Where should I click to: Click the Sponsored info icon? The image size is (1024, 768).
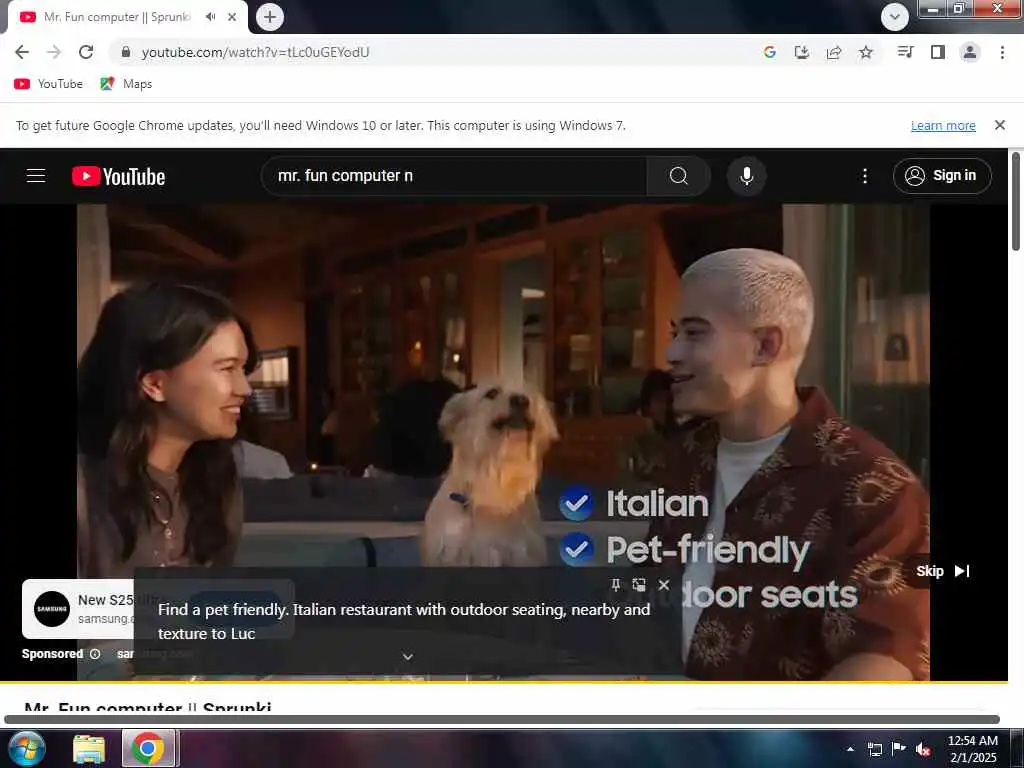point(95,654)
